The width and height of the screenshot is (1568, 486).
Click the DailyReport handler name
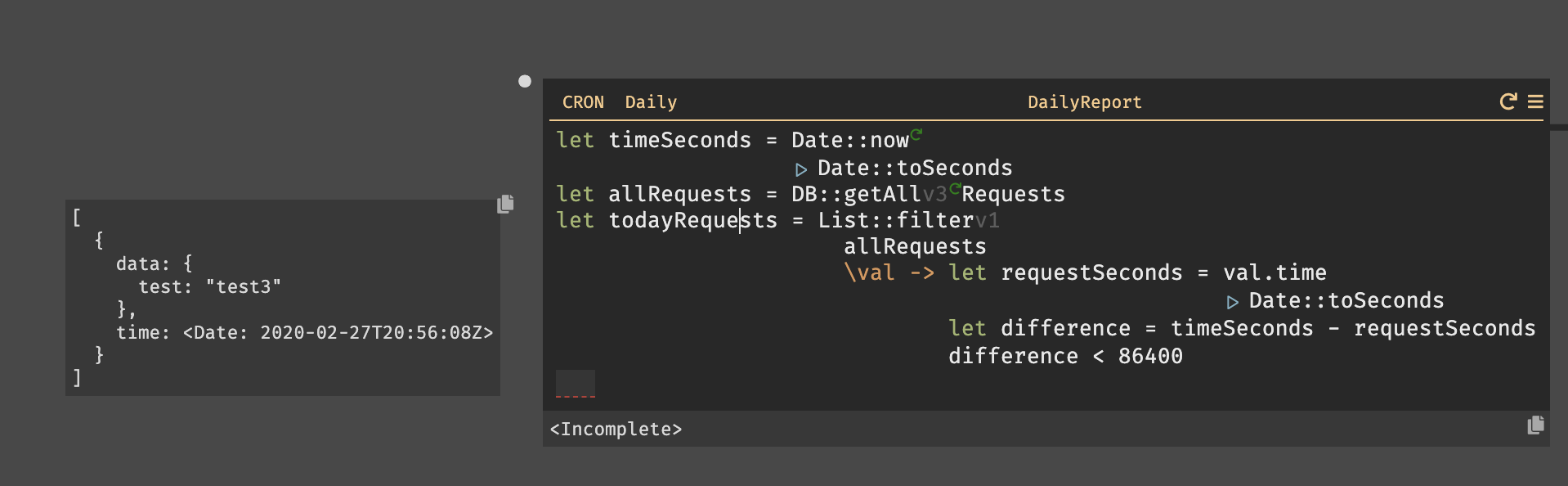1084,102
